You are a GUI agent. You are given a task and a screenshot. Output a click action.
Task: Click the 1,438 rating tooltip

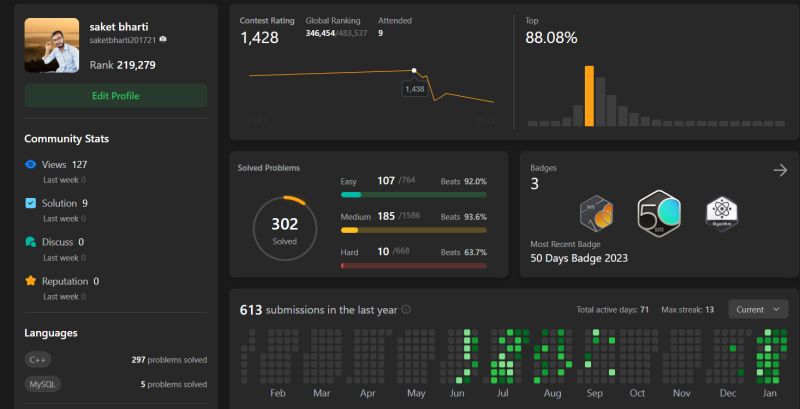point(414,89)
